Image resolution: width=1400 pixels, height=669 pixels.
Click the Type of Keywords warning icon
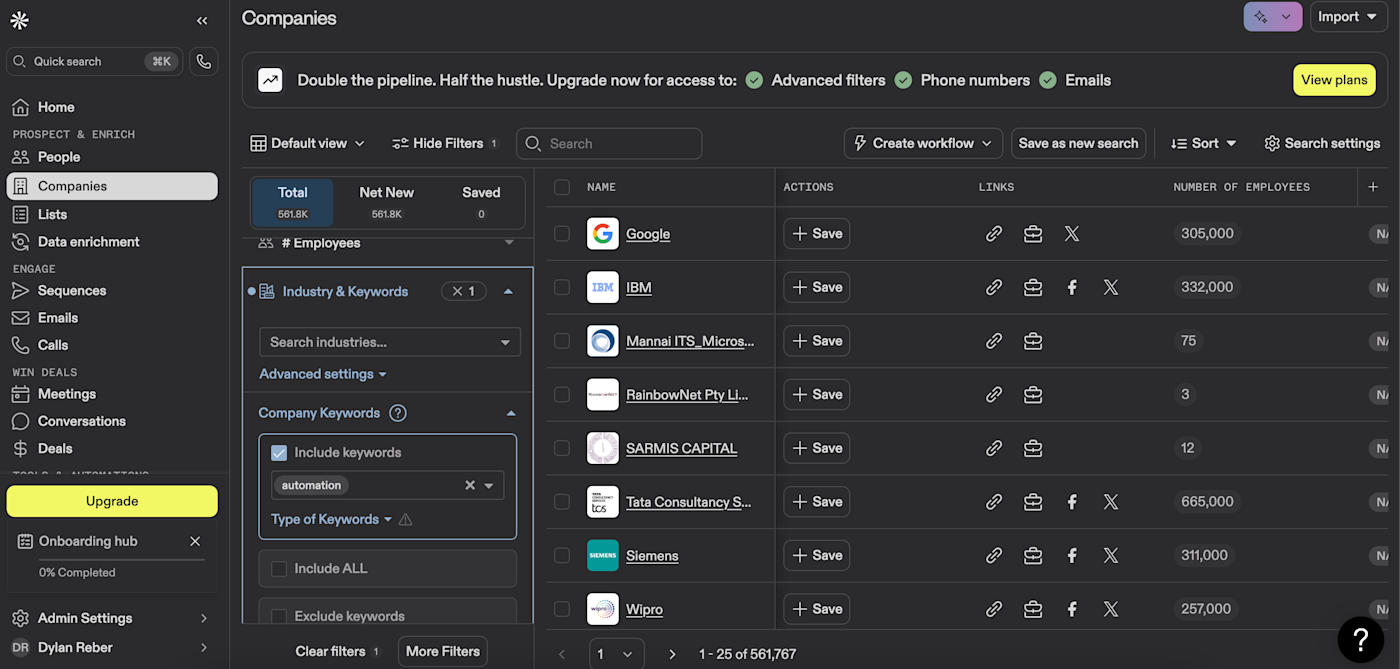point(406,519)
